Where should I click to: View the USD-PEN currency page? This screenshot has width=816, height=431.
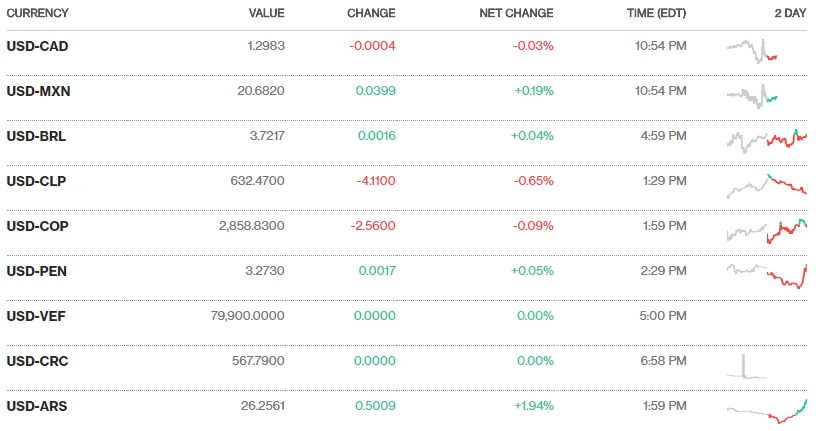36,271
